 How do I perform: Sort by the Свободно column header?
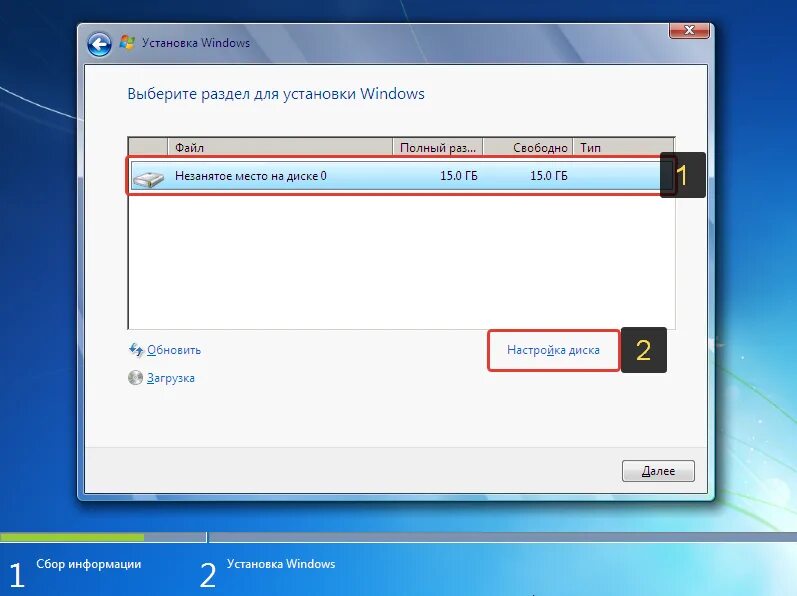[x=528, y=147]
